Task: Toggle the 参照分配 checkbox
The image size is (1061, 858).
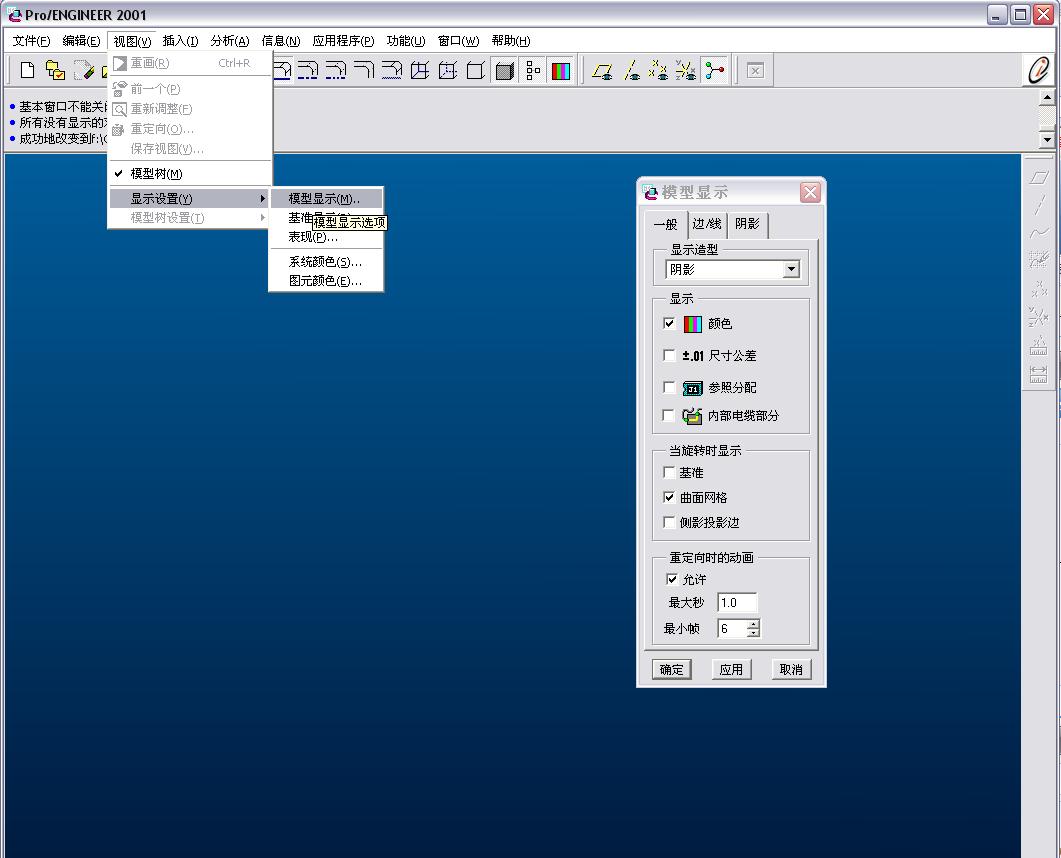Action: tap(669, 387)
